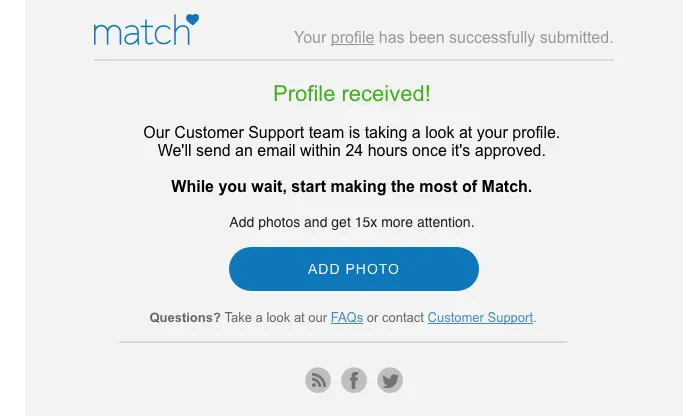Click the RSS feed icon

318,380
